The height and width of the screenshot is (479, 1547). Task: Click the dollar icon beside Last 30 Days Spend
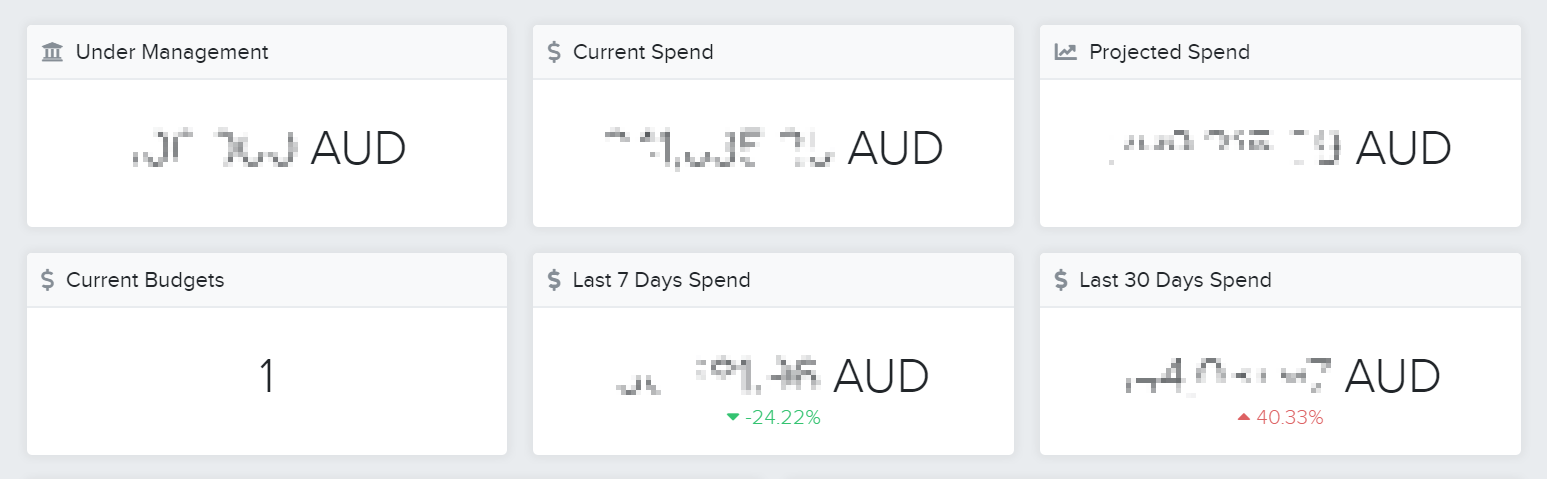1061,280
